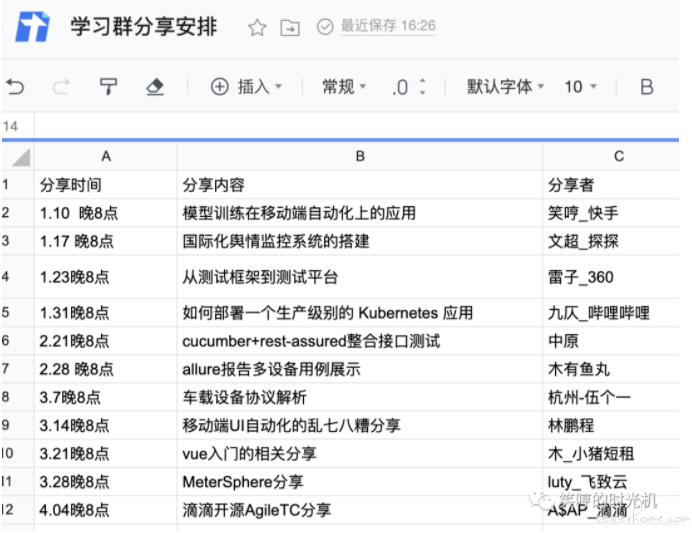Select the format painter tool
The image size is (692, 533).
(108, 86)
